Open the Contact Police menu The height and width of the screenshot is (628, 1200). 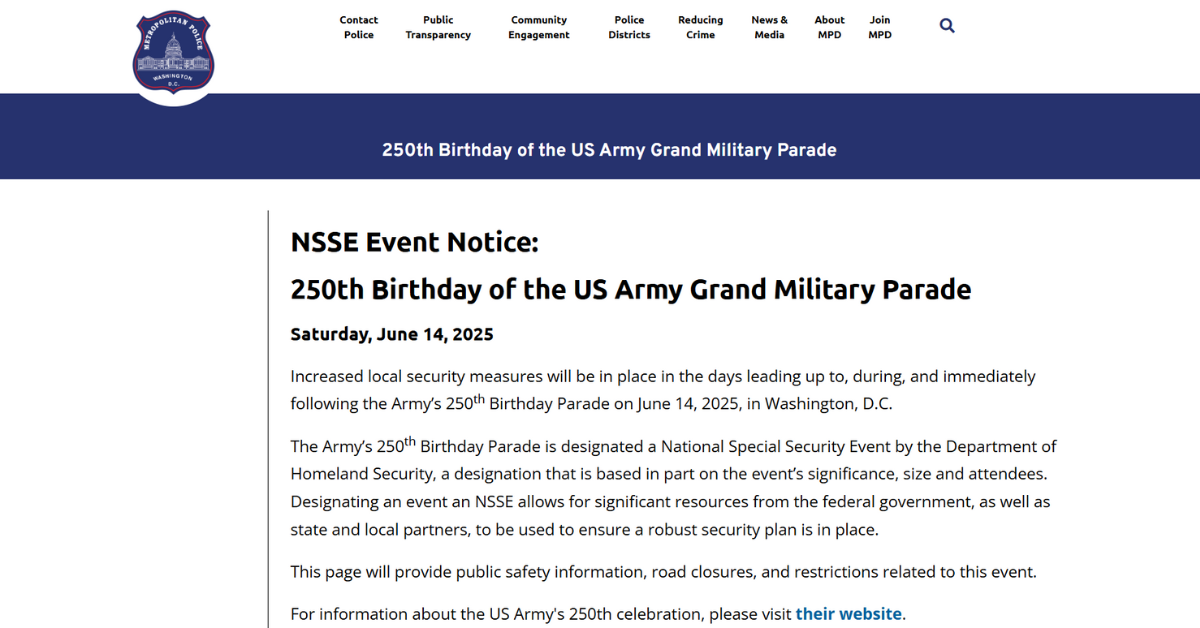[x=359, y=27]
